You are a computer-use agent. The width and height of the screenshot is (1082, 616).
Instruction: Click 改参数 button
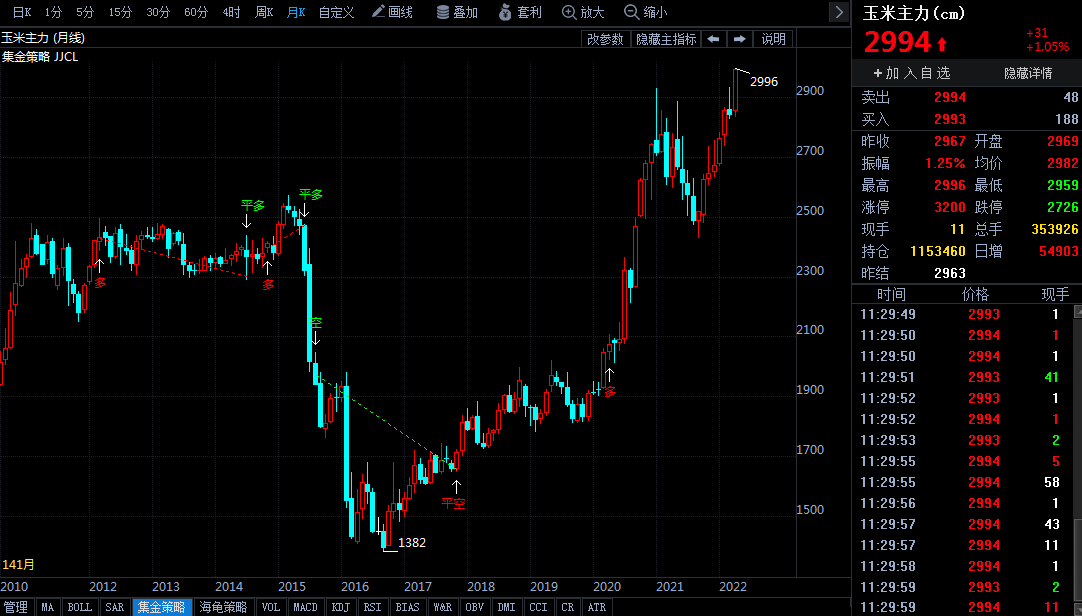(605, 39)
